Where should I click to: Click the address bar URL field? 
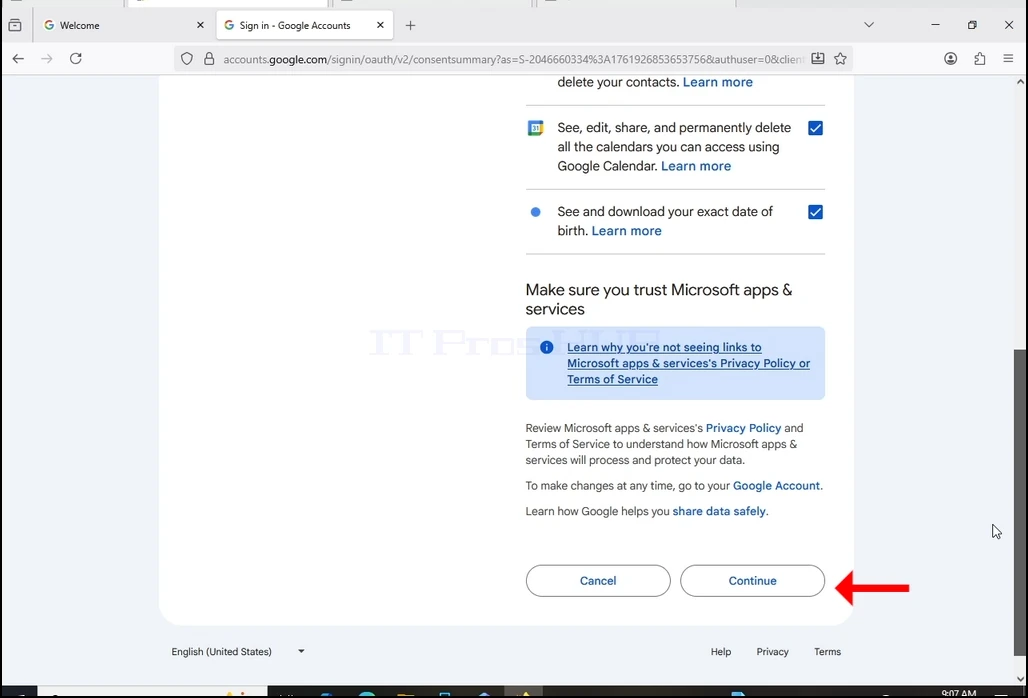pos(513,59)
